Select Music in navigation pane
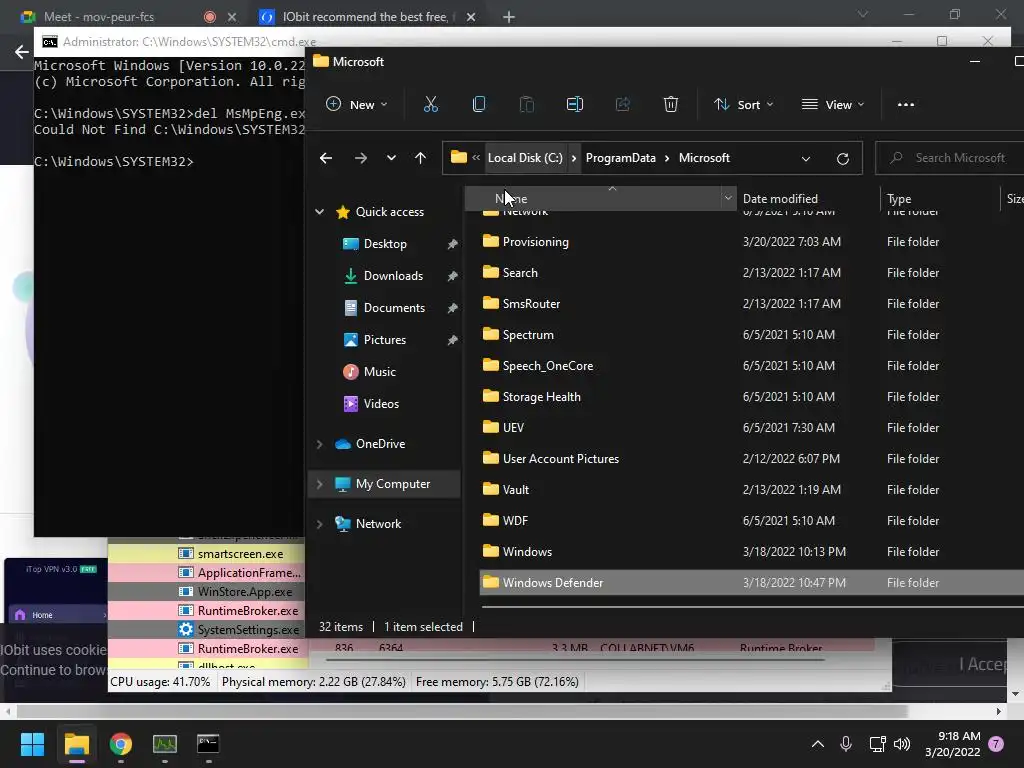This screenshot has width=1024, height=768. point(379,372)
